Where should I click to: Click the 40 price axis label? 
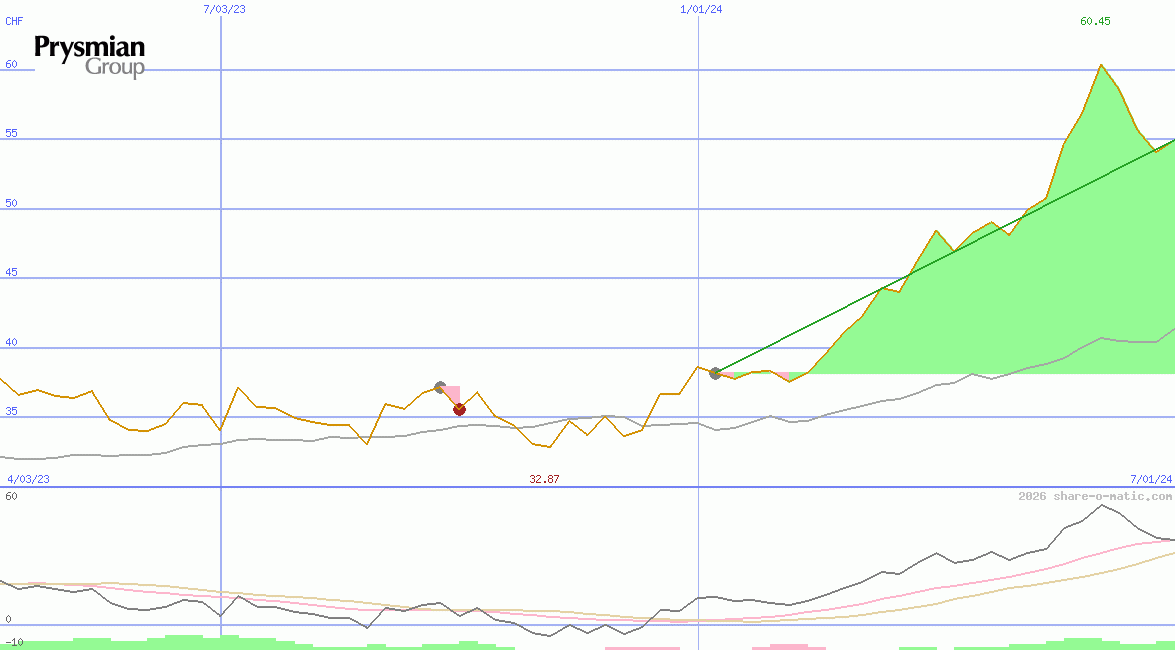(11, 343)
